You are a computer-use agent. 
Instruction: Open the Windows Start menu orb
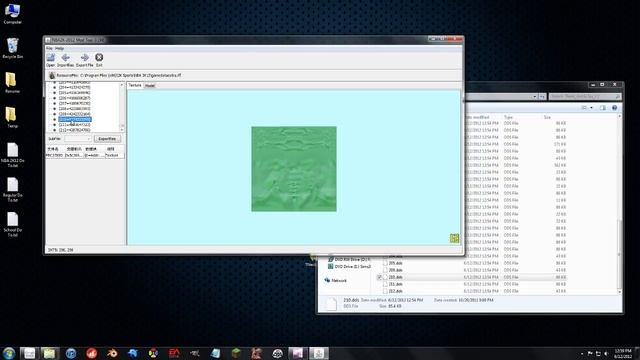9,353
